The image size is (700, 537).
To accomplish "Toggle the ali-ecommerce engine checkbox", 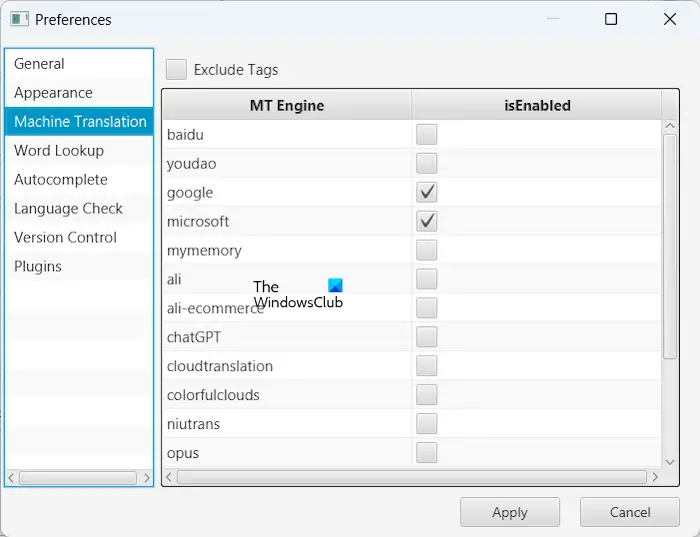I will (426, 308).
